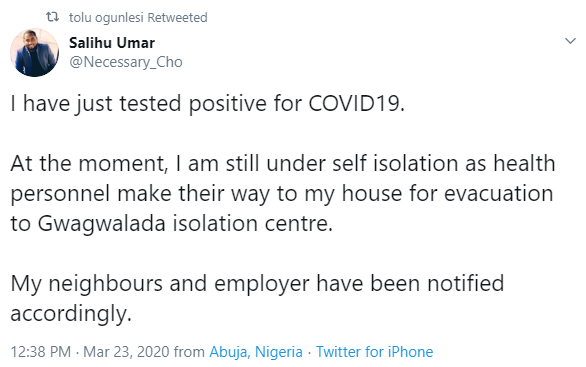Click the phrase "At the moment" in tweet
Image resolution: width=586 pixels, height=367 pixels.
click(87, 164)
